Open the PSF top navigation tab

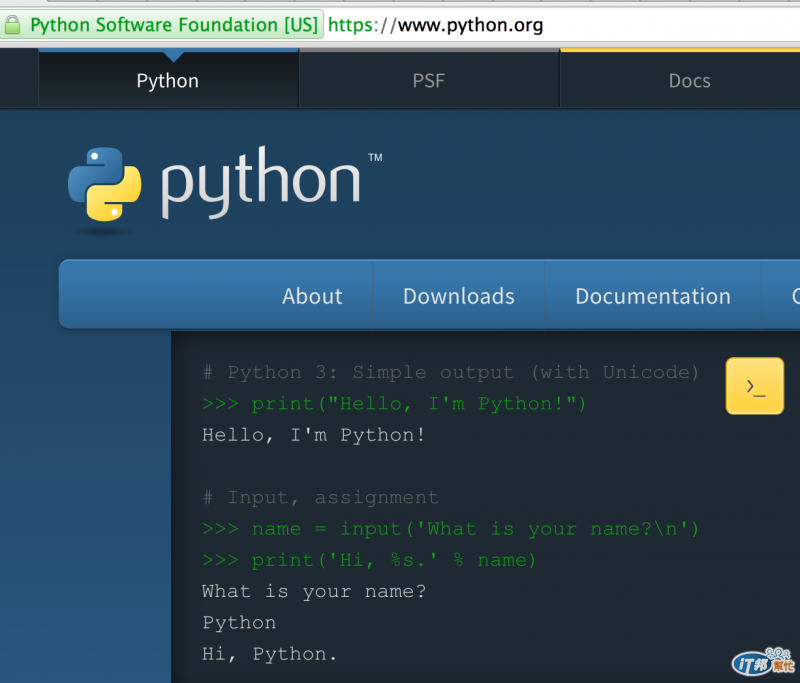pos(429,80)
